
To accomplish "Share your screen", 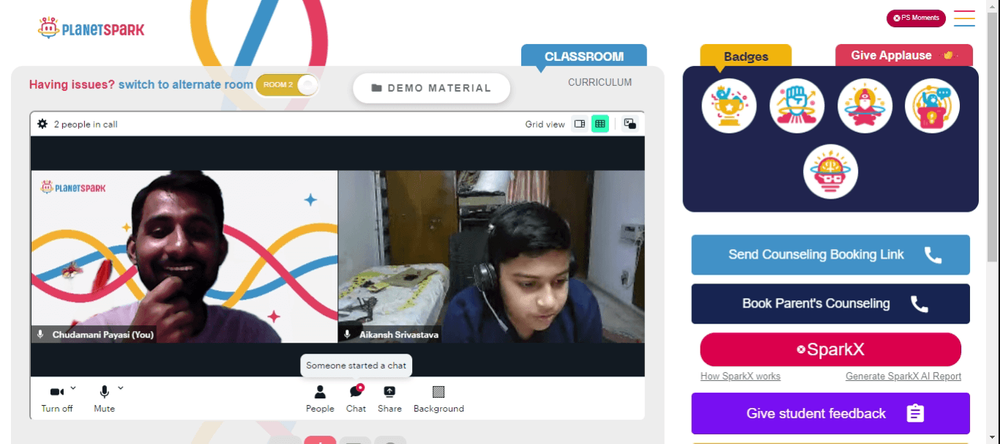I will [390, 399].
